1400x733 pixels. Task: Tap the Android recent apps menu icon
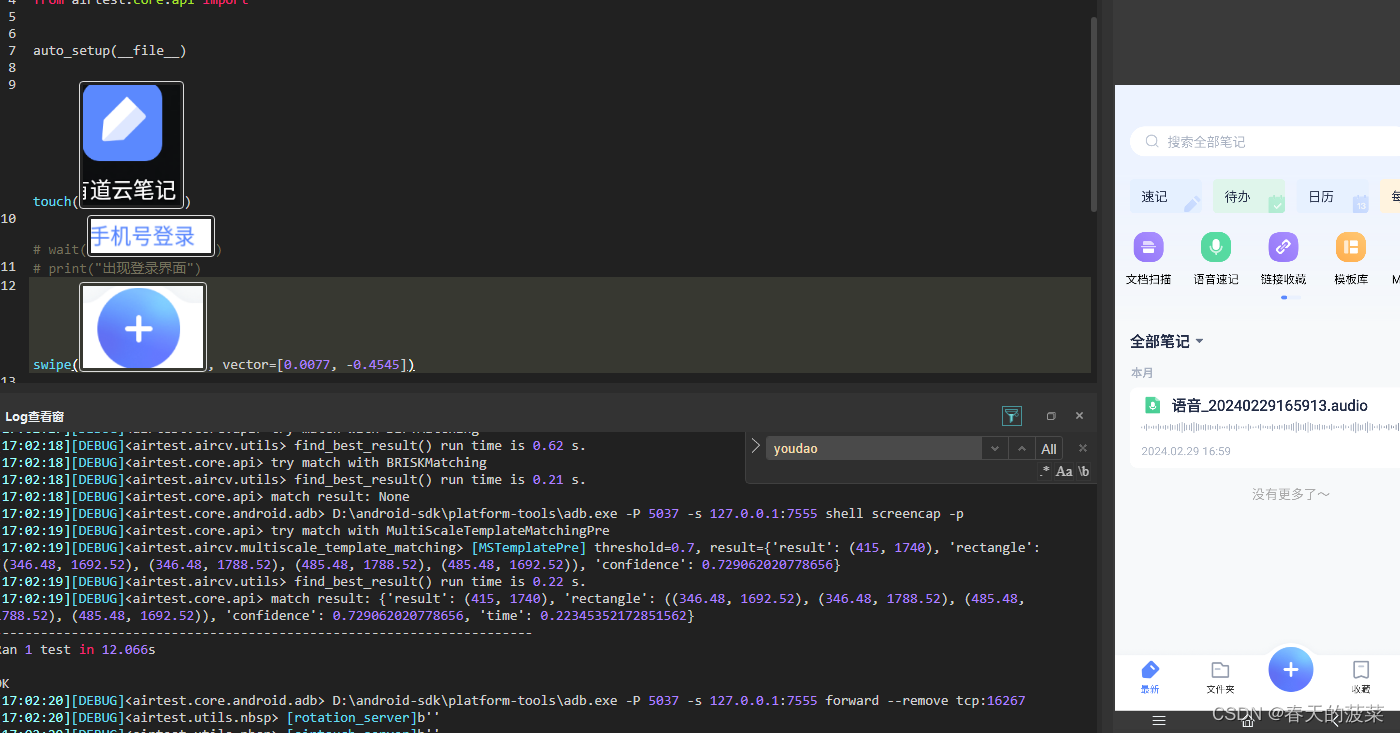(x=1159, y=720)
